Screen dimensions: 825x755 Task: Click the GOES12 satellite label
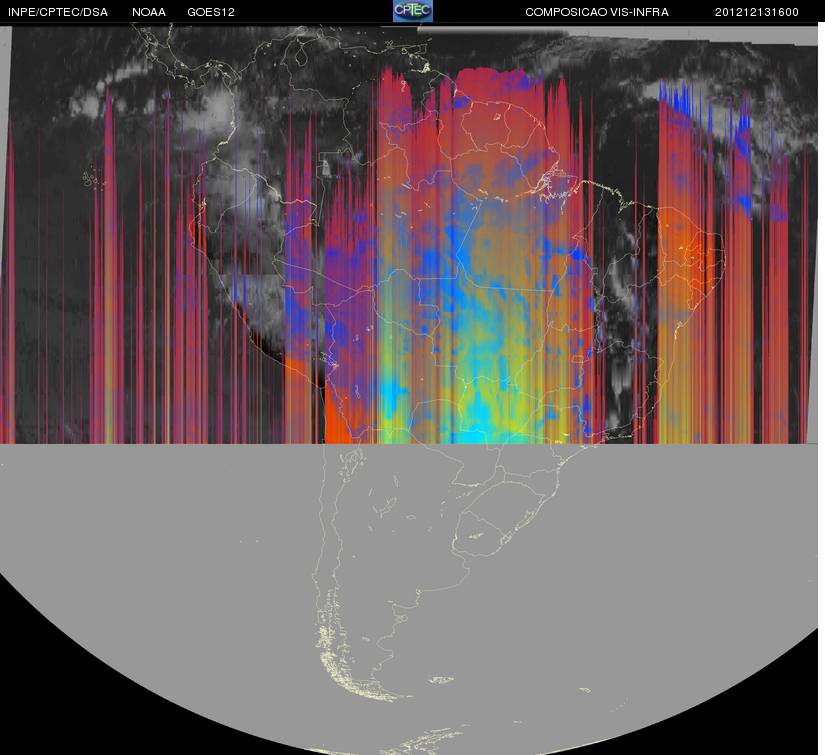coord(211,12)
